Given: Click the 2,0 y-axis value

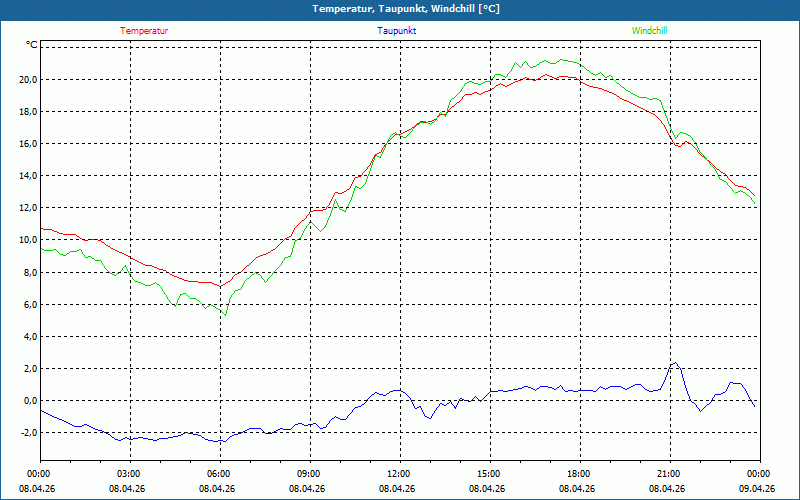Looking at the screenshot, I should [30, 369].
